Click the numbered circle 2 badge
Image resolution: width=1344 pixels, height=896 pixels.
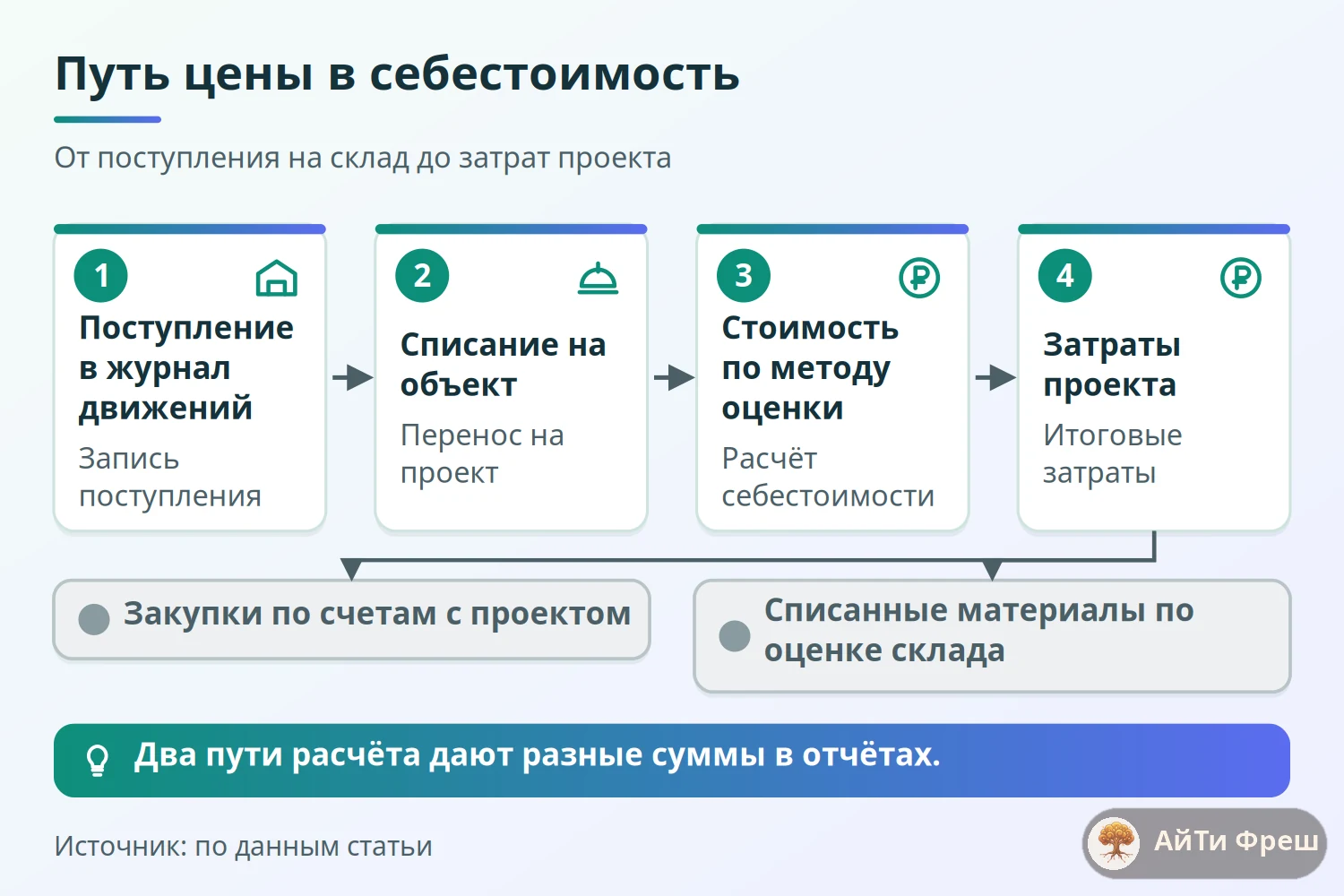click(x=422, y=276)
